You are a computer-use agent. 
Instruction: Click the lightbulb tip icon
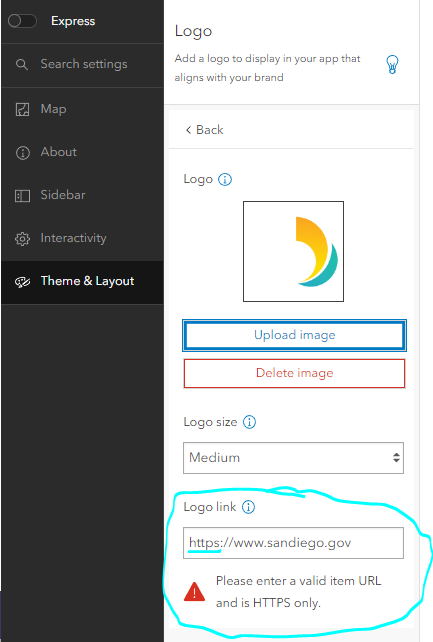coord(392,65)
